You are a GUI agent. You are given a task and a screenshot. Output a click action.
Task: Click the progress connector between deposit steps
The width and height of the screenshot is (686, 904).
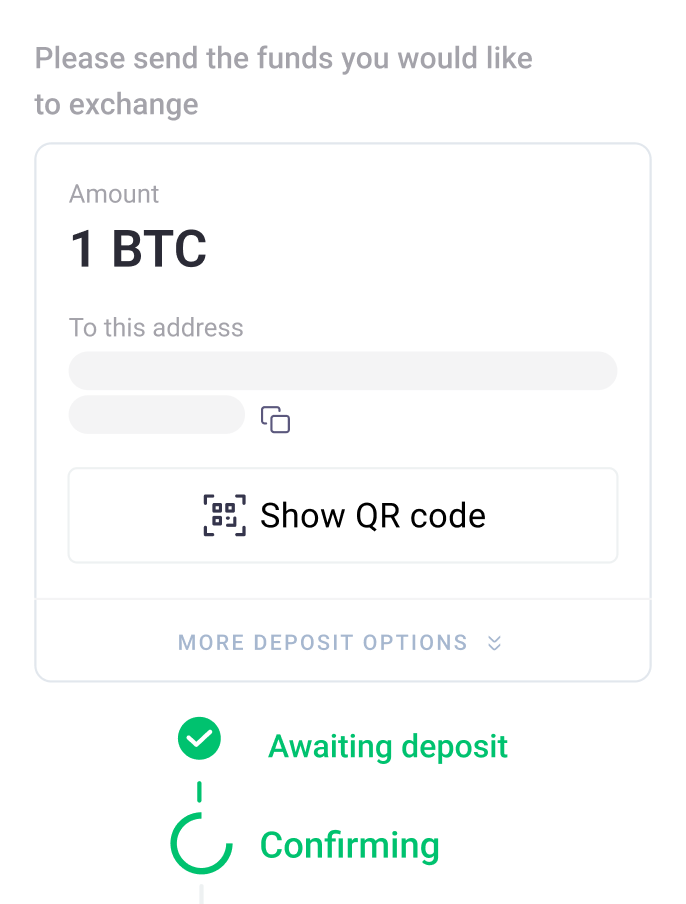[199, 793]
